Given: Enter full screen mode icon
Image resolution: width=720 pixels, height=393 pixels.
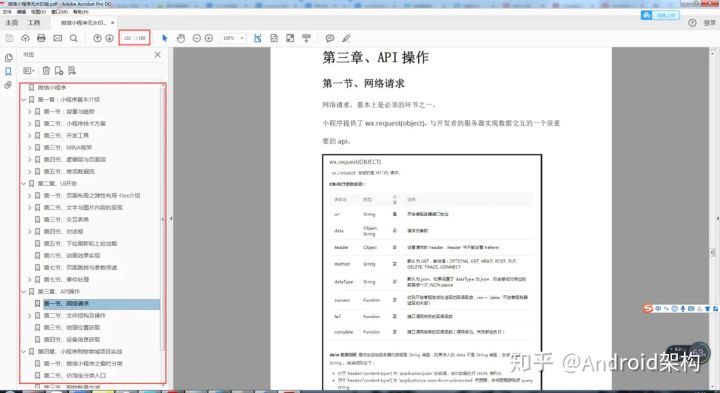Looking at the screenshot, I should pos(290,38).
